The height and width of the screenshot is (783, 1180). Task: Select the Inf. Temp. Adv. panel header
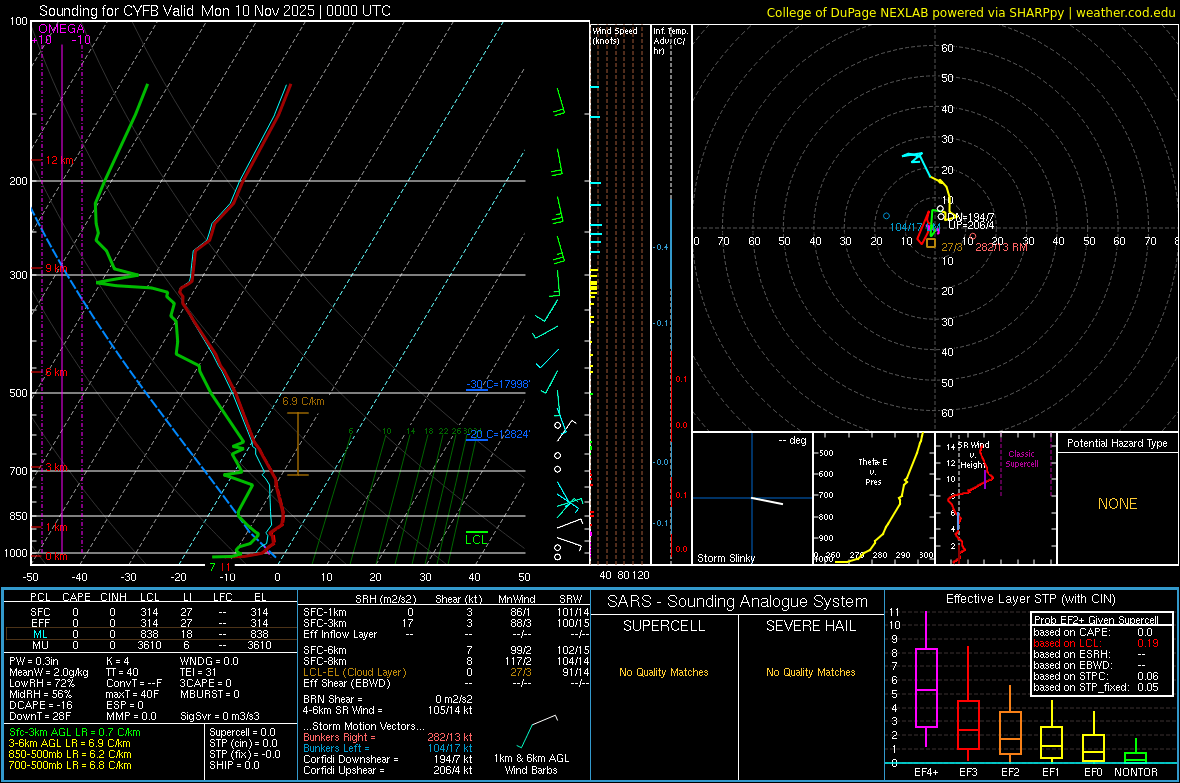point(670,41)
